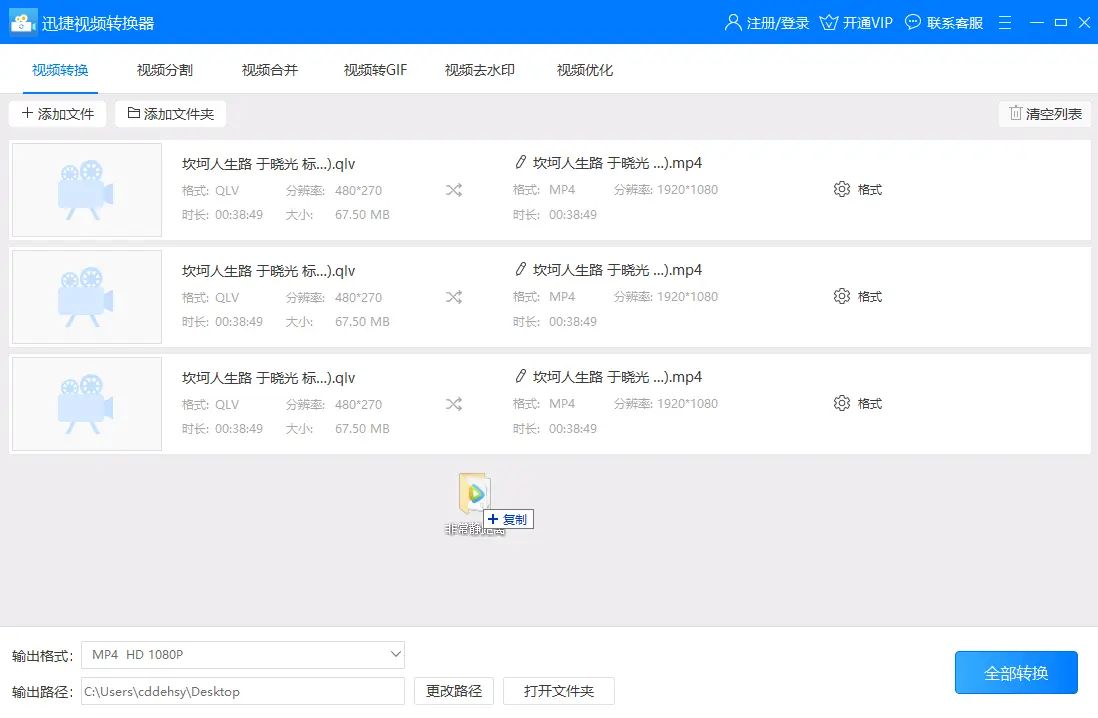Click the 打开文件夹 button
This screenshot has height=718, width=1098.
click(559, 691)
